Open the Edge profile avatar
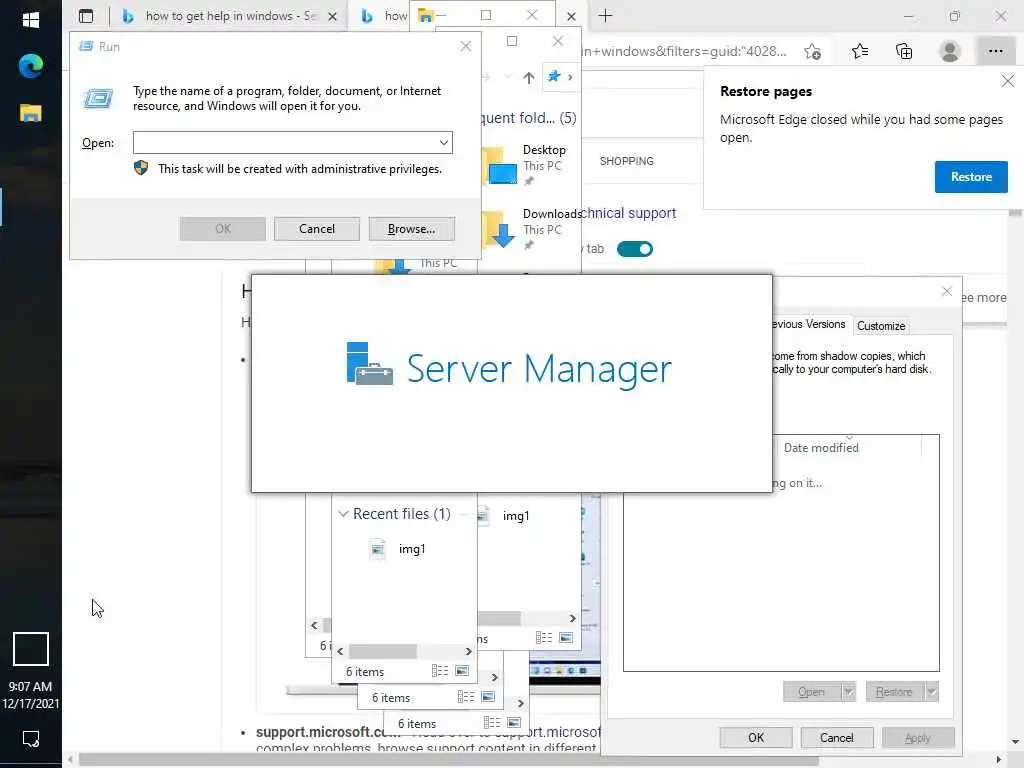 [950, 51]
